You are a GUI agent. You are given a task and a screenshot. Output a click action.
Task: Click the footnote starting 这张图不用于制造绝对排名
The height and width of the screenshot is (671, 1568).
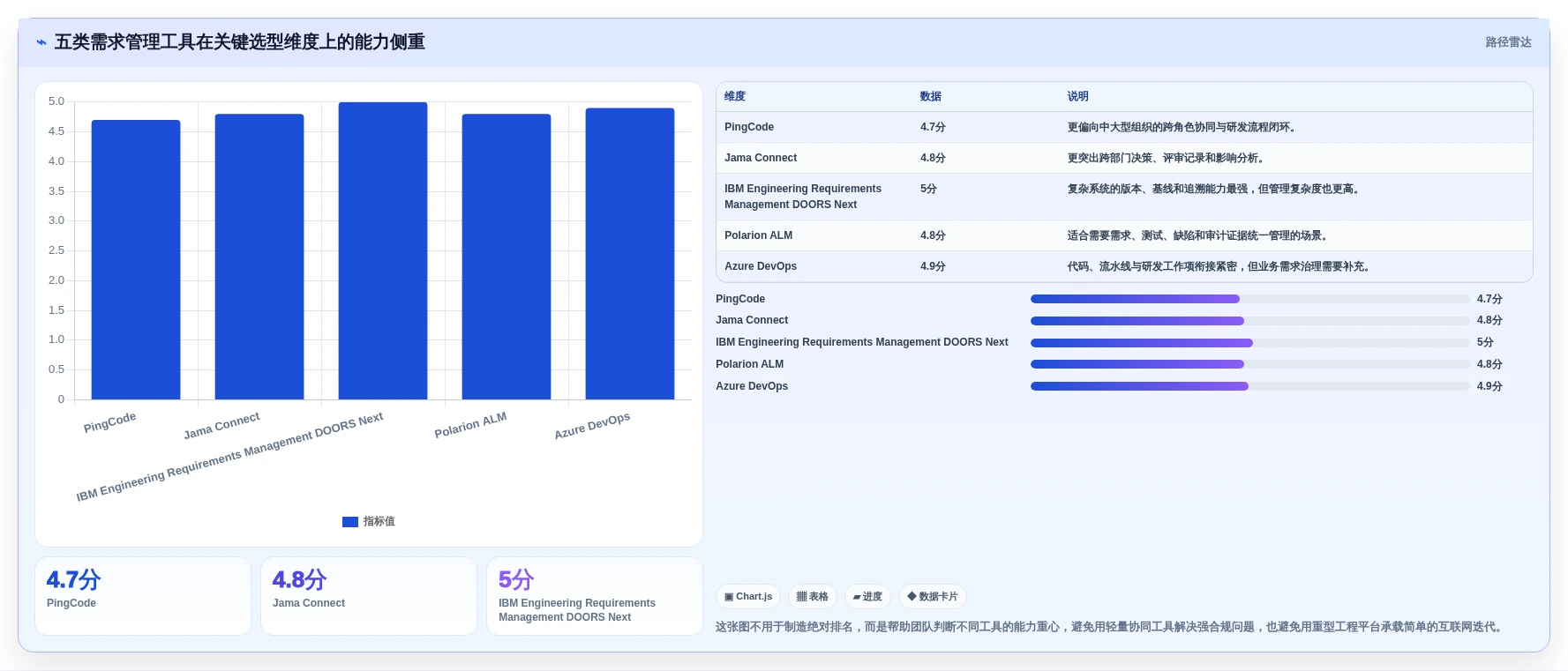pos(1111,627)
